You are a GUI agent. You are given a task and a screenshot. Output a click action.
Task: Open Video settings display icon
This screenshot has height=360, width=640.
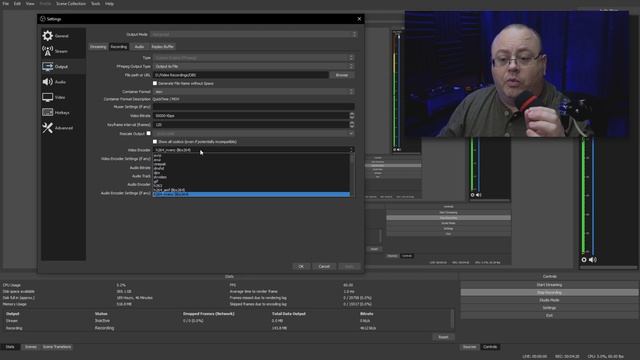tap(47, 97)
